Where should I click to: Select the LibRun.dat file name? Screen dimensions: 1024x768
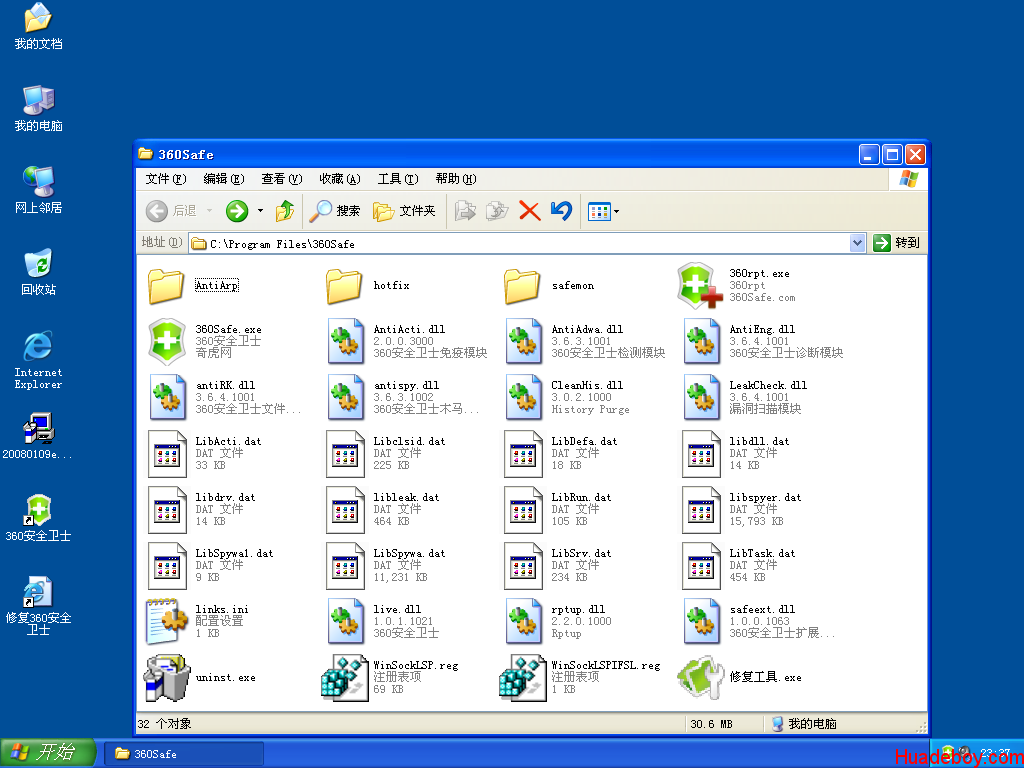coord(581,498)
